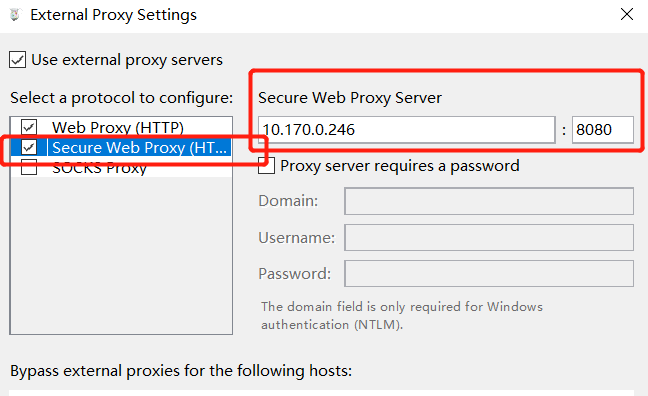Viewport: 648px width, 396px height.
Task: Toggle the Secure Web Proxy checkbox
Action: tap(29, 147)
